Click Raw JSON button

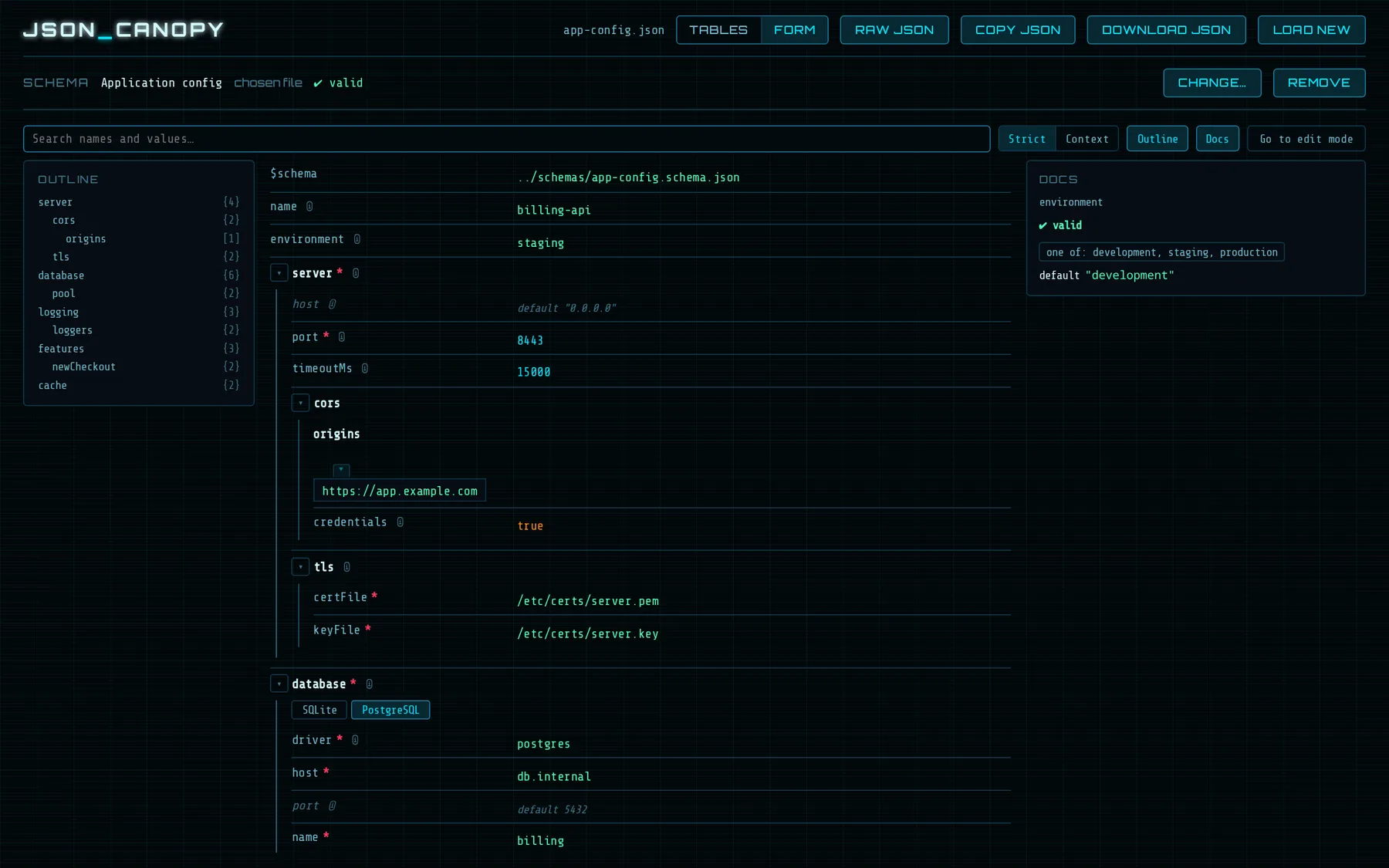[894, 30]
